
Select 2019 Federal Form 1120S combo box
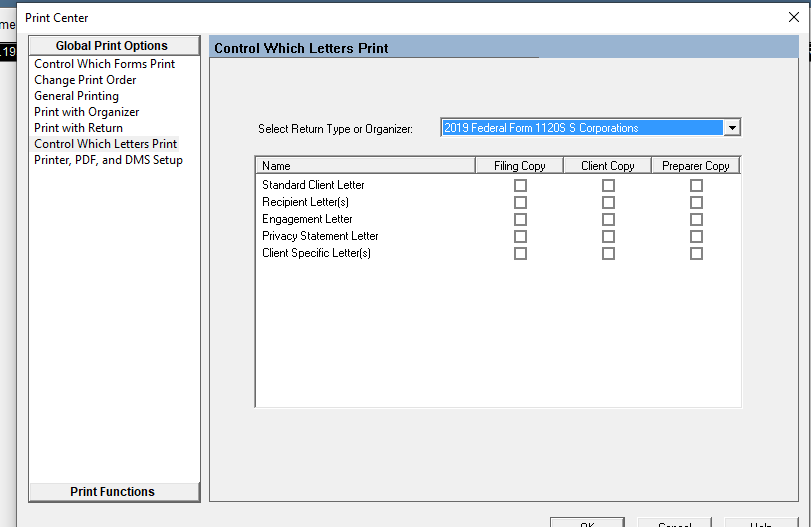coord(582,128)
